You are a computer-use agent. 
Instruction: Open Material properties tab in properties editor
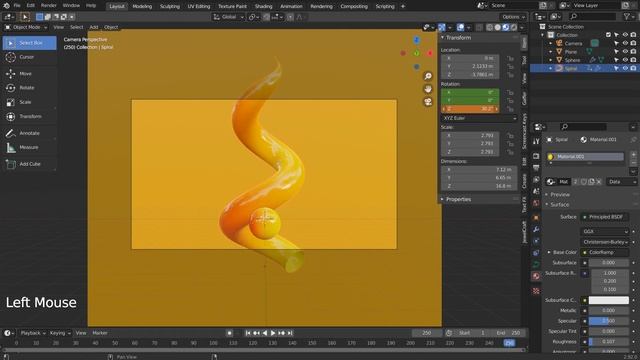pyautogui.click(x=536, y=276)
